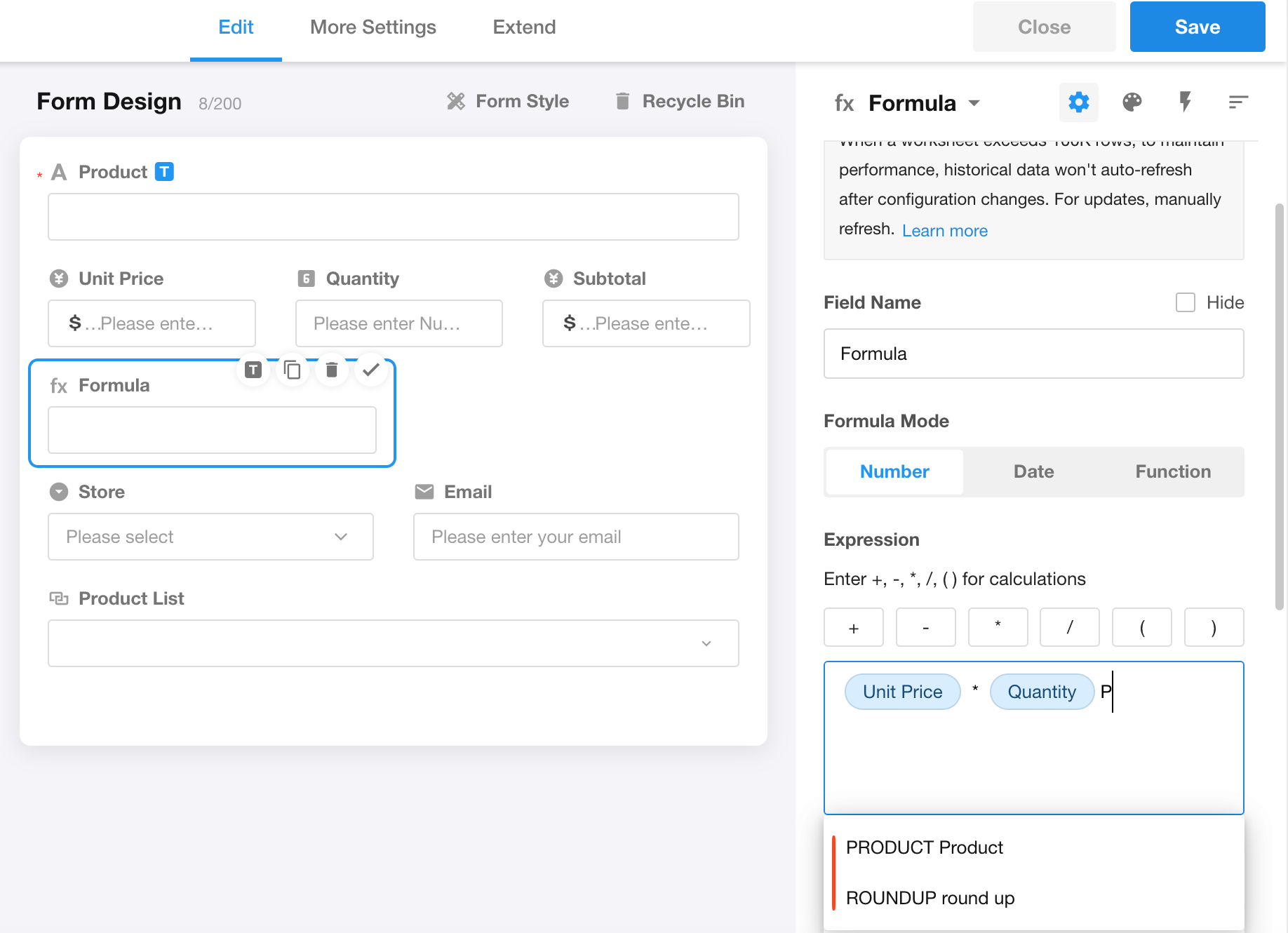
Task: Click the checkmark icon on Formula field
Action: (371, 369)
